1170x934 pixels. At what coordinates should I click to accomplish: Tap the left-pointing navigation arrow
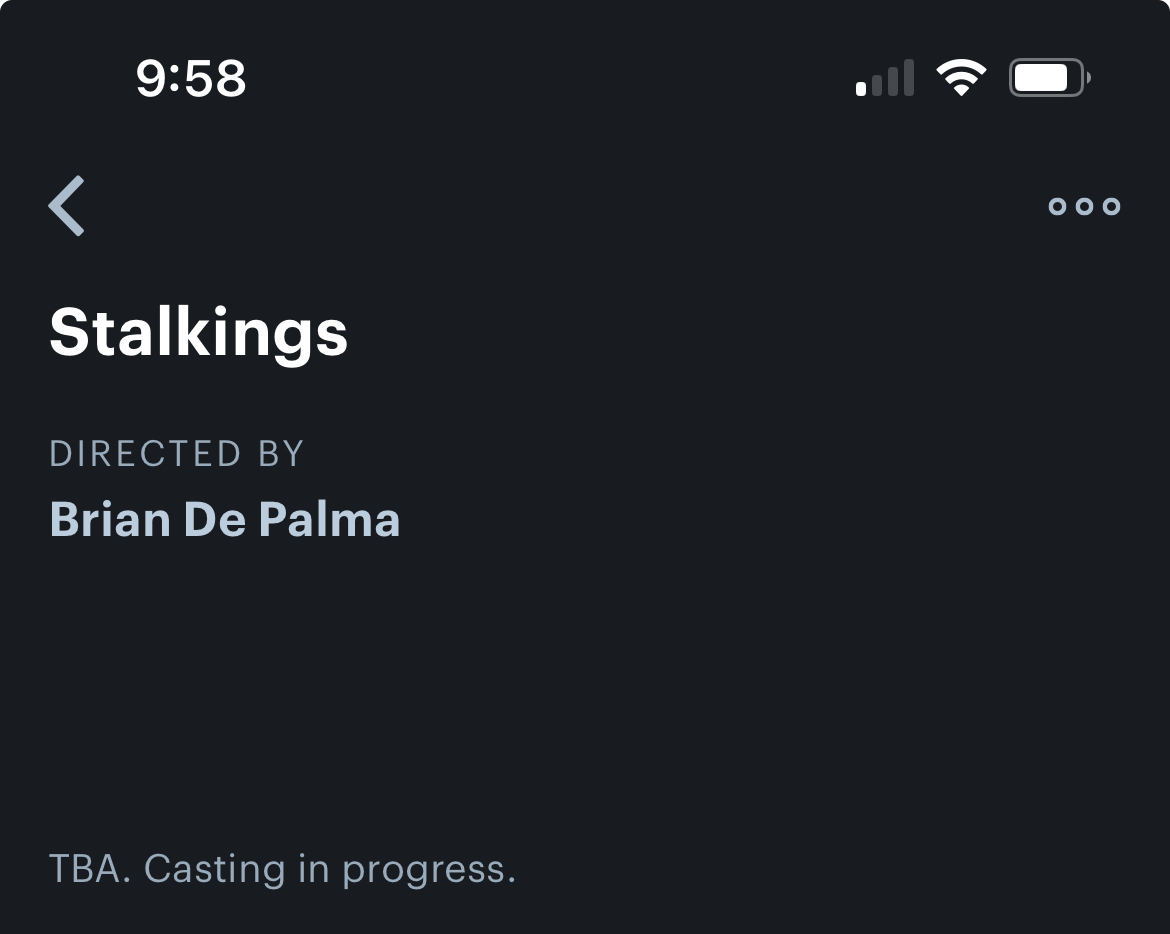(67, 206)
